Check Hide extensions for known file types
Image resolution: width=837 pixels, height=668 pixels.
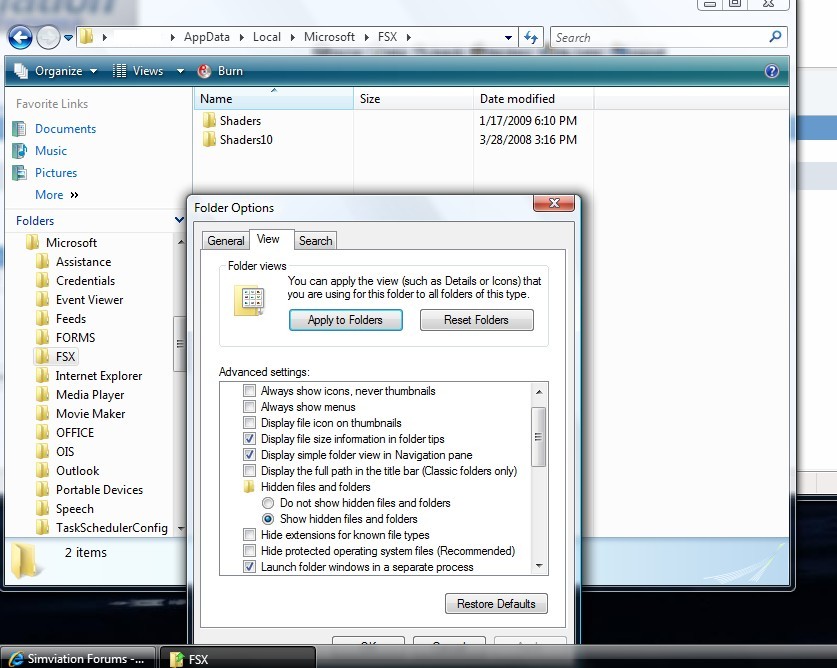250,535
